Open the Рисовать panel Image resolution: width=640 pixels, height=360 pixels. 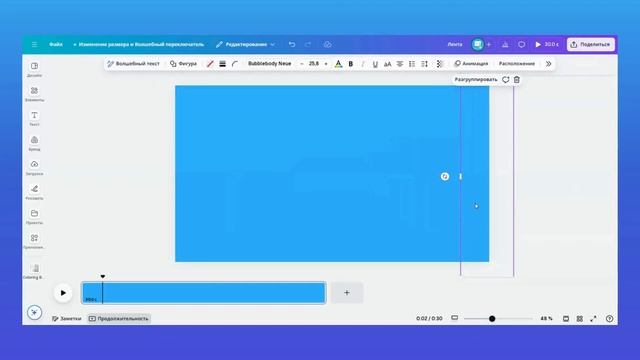pos(34,192)
